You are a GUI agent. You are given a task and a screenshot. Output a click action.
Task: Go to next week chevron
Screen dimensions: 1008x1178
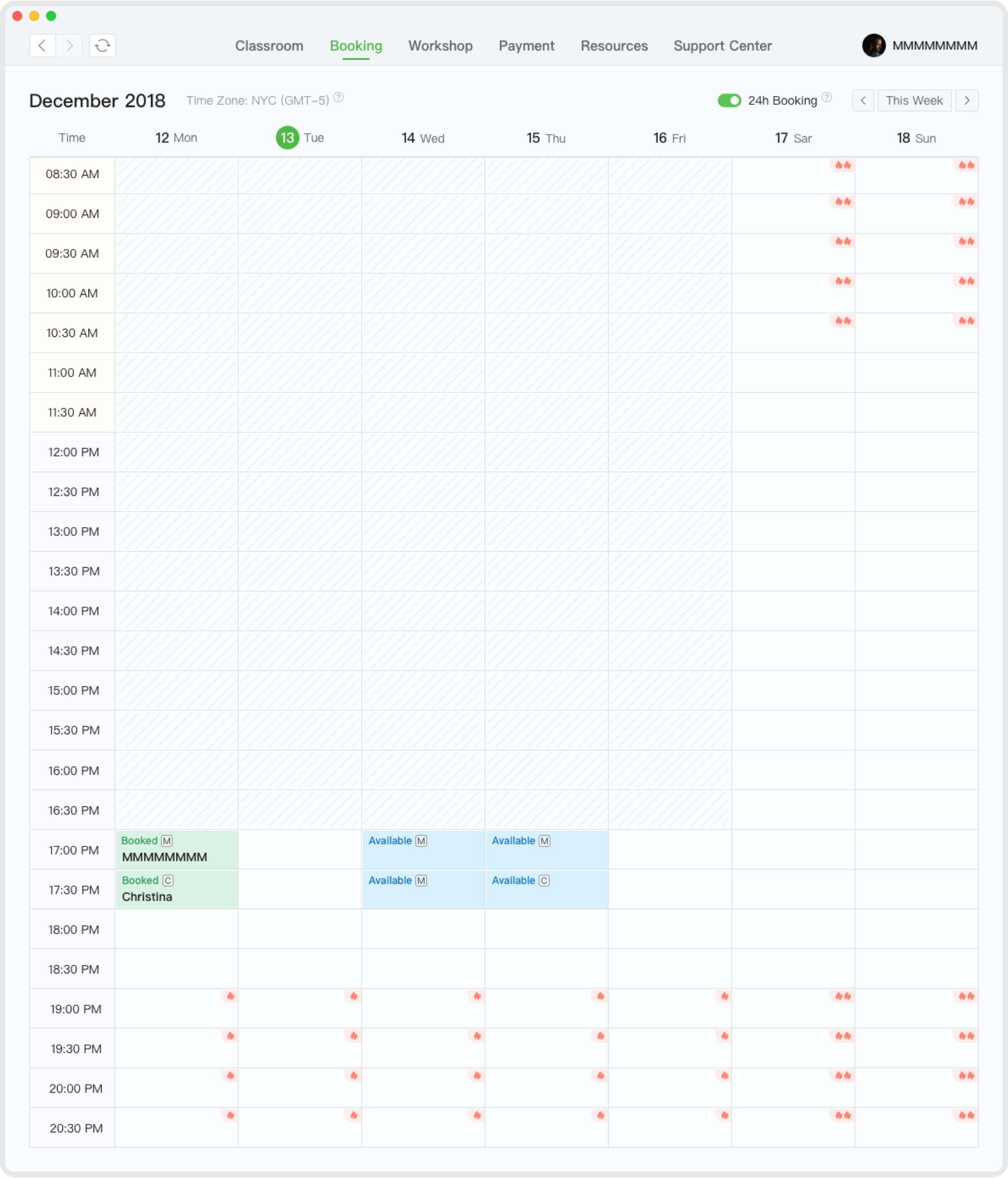coord(966,101)
